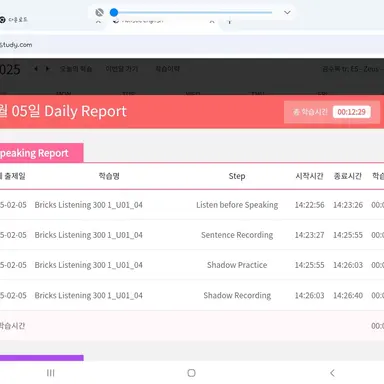Viewport: 384px width, 384px height.
Task: Click the Shadow Recording step cell
Action: pyautogui.click(x=237, y=295)
